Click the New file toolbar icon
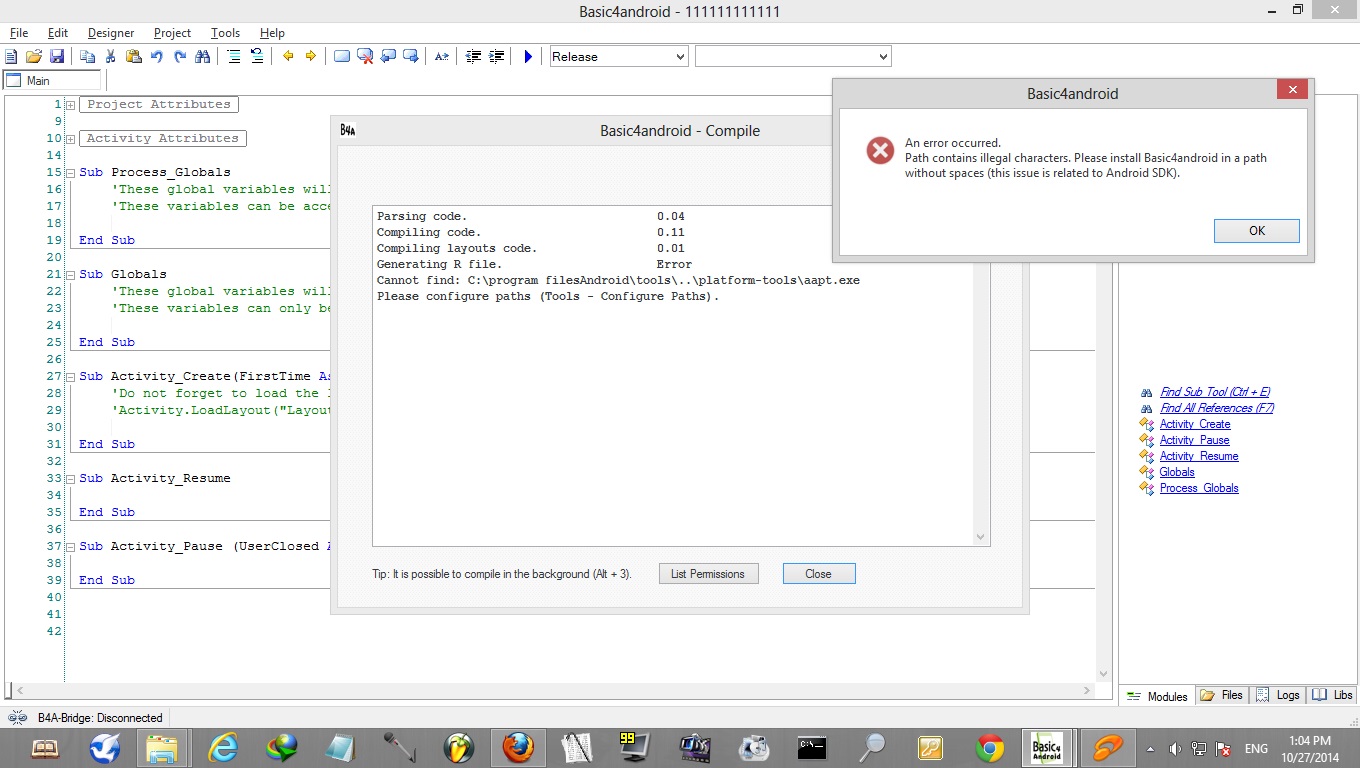Image resolution: width=1360 pixels, height=768 pixels. (12, 57)
